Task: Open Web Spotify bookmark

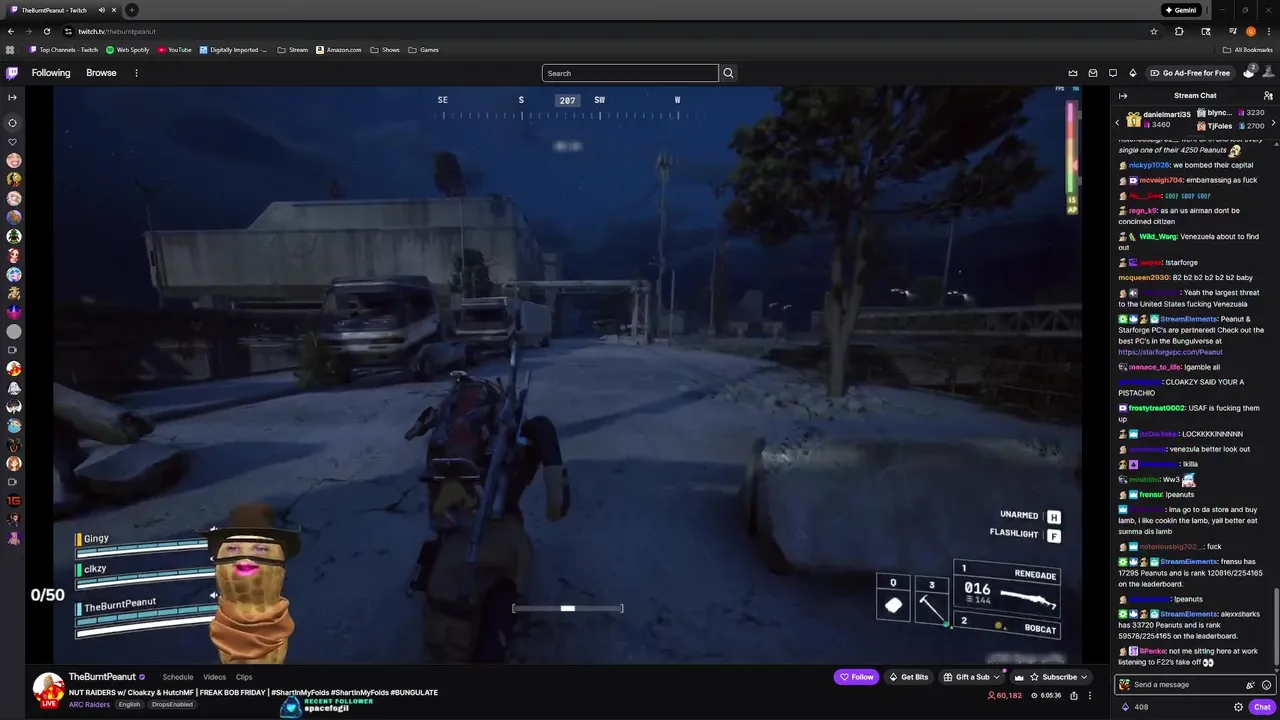Action: [128, 50]
